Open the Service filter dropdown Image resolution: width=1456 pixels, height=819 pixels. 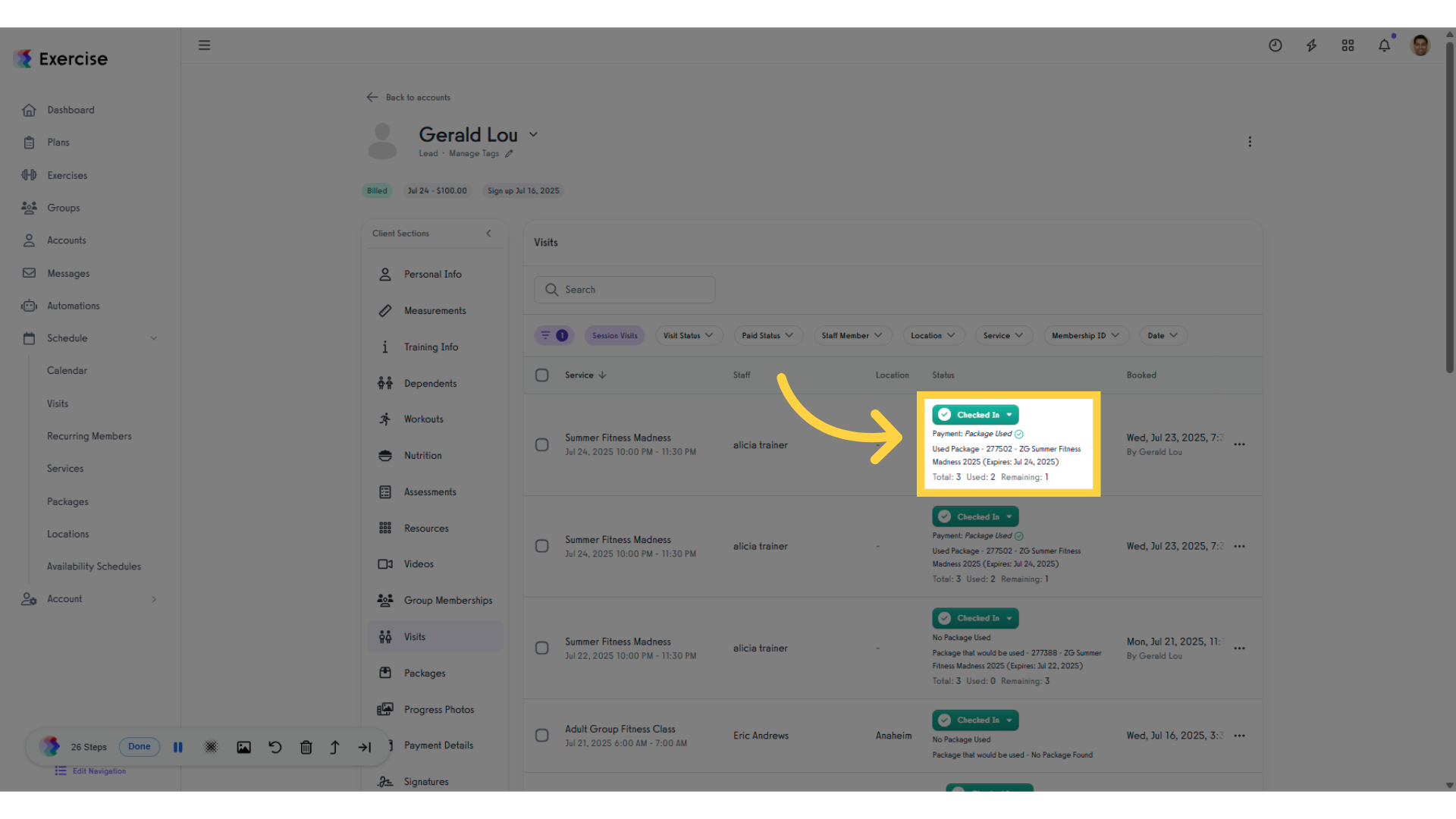(1003, 335)
